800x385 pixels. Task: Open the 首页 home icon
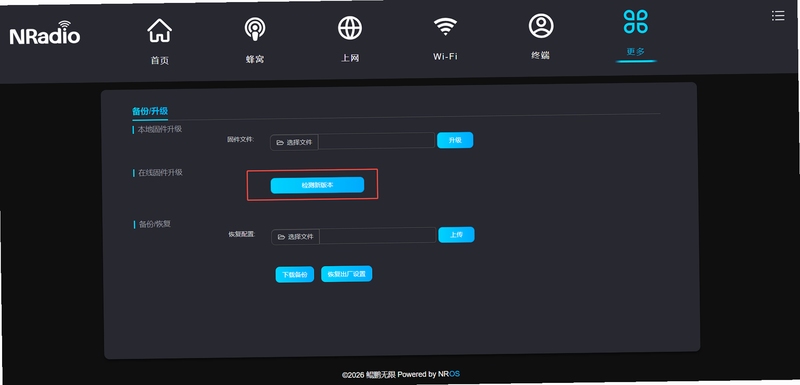pyautogui.click(x=159, y=31)
